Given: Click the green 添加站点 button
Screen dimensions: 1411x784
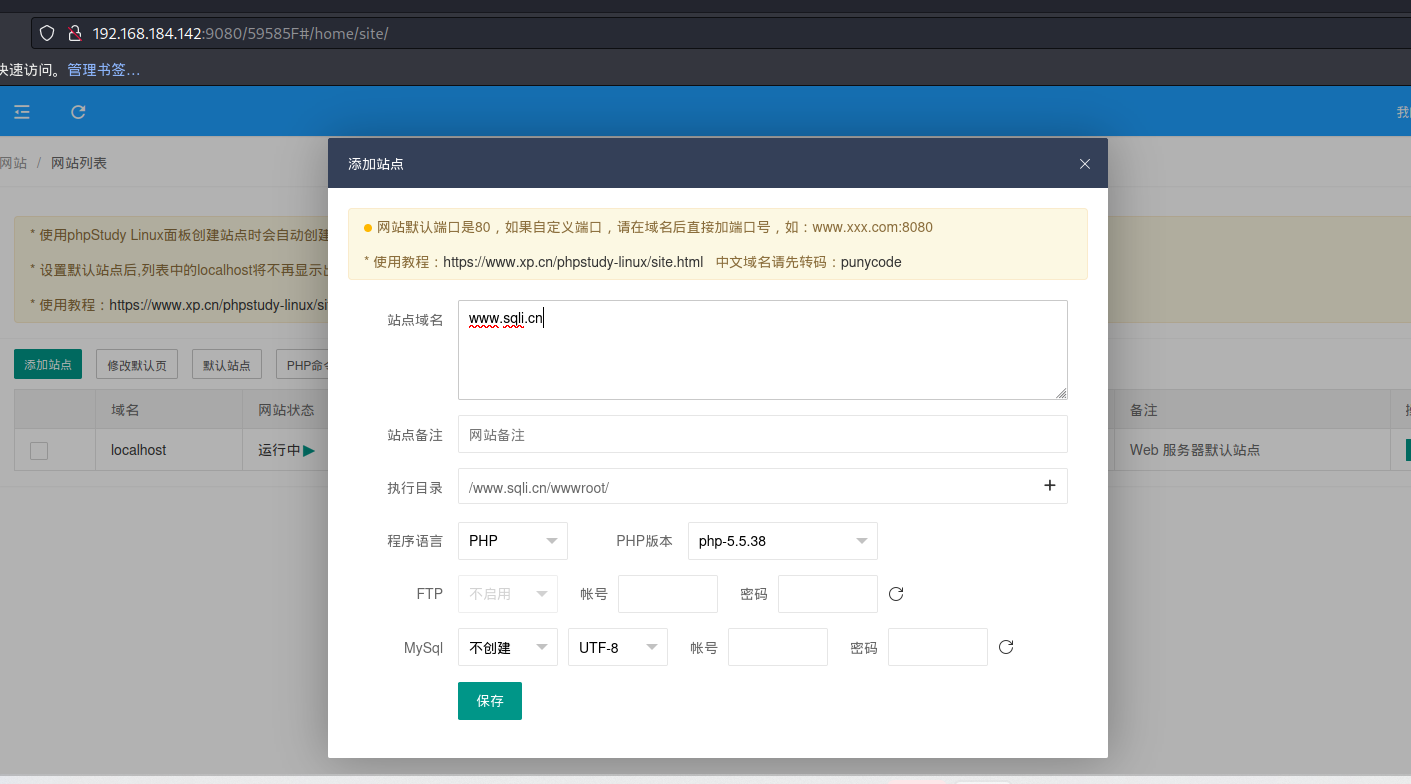Looking at the screenshot, I should 48,365.
